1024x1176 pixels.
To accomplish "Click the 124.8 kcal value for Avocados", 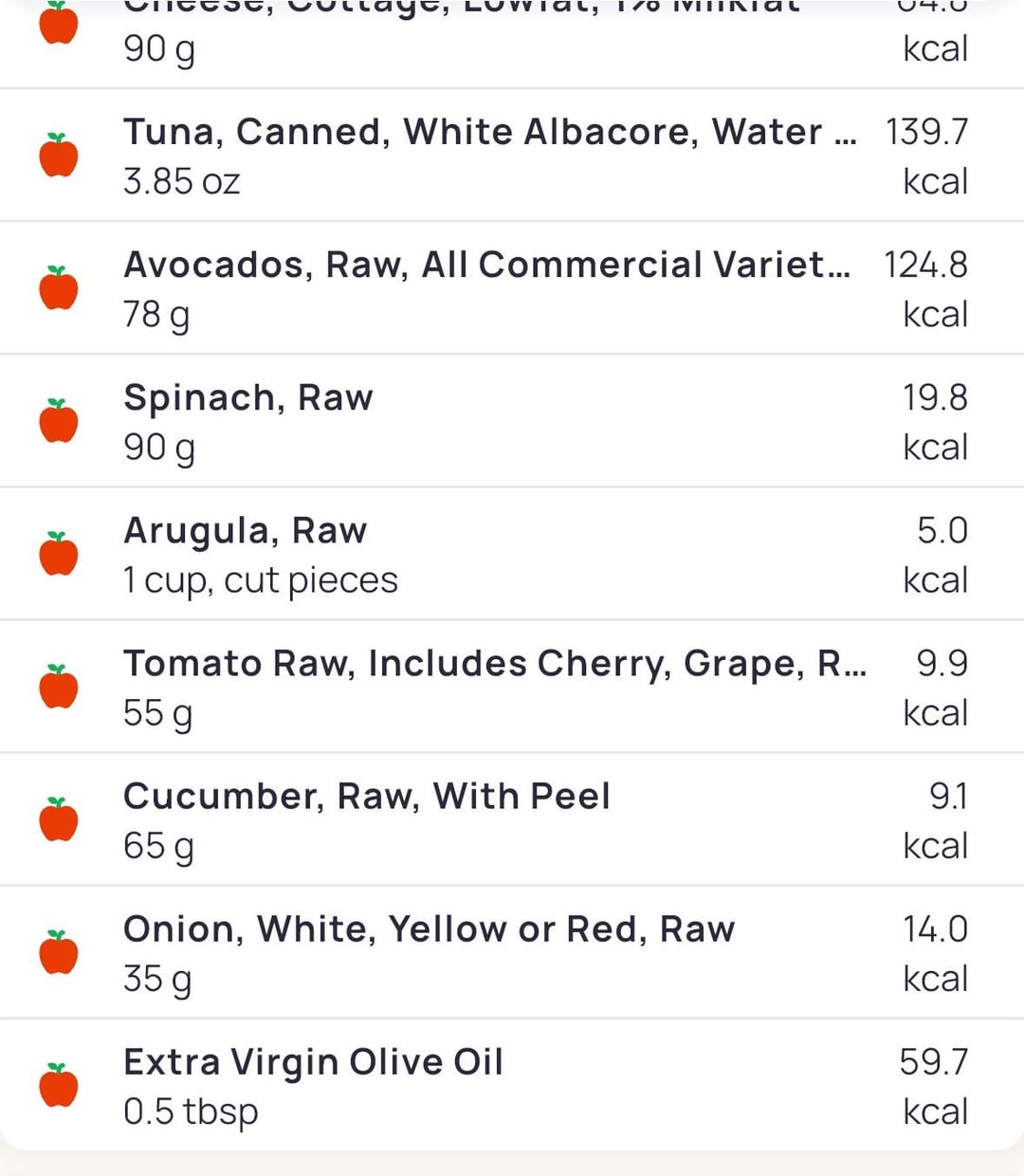I will [x=925, y=288].
